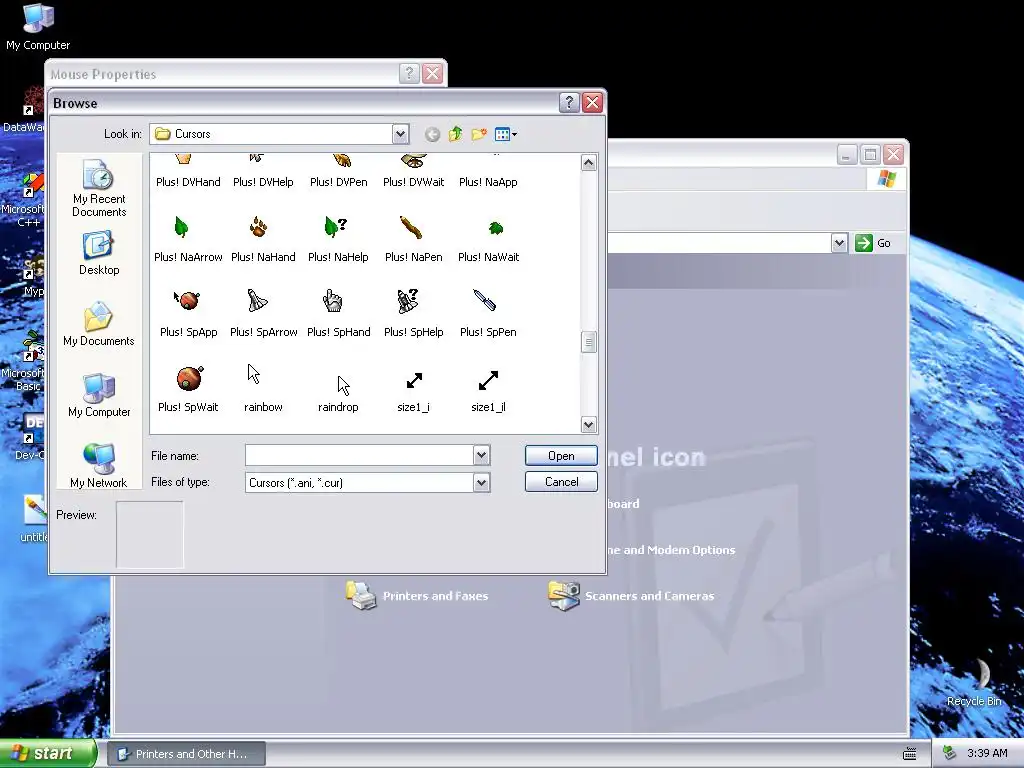
Task: Close the Browse dialog
Action: [x=592, y=103]
